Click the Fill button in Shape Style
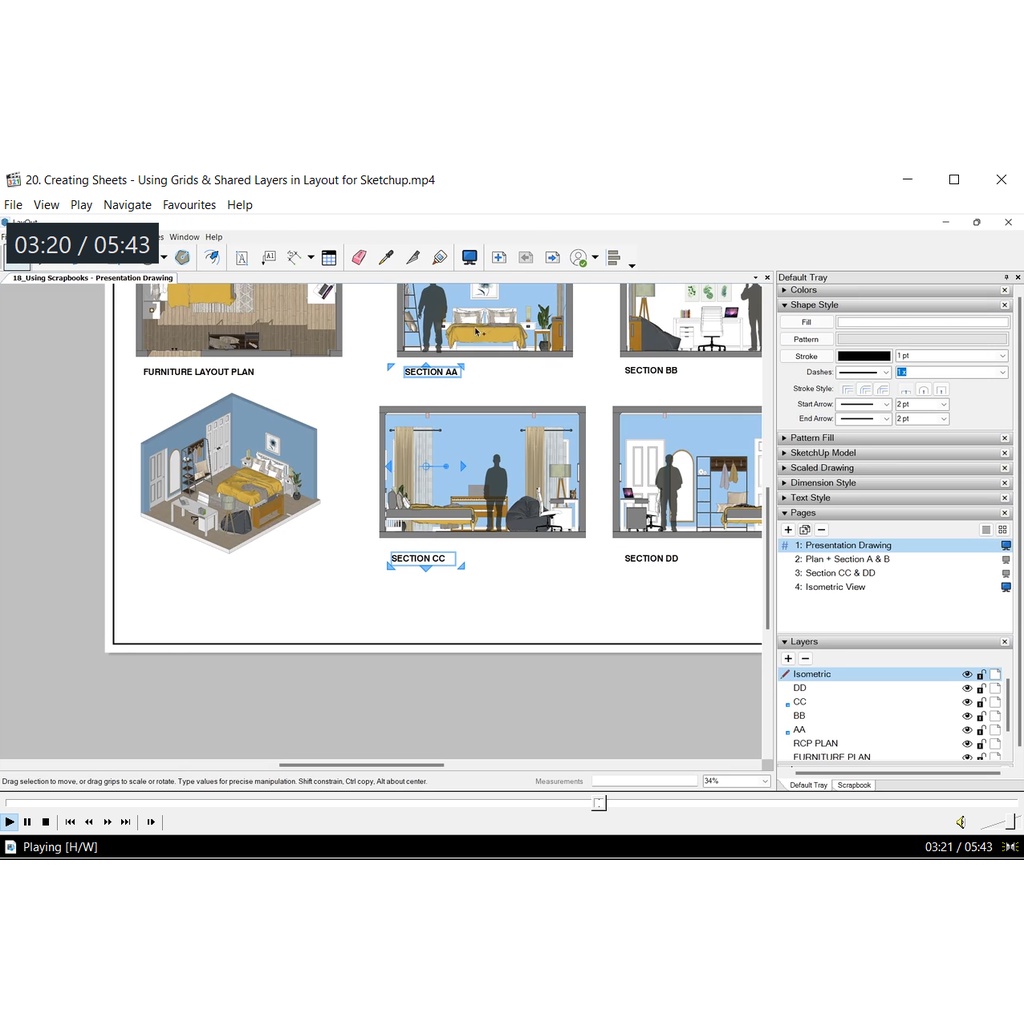1024x1024 pixels. point(806,323)
